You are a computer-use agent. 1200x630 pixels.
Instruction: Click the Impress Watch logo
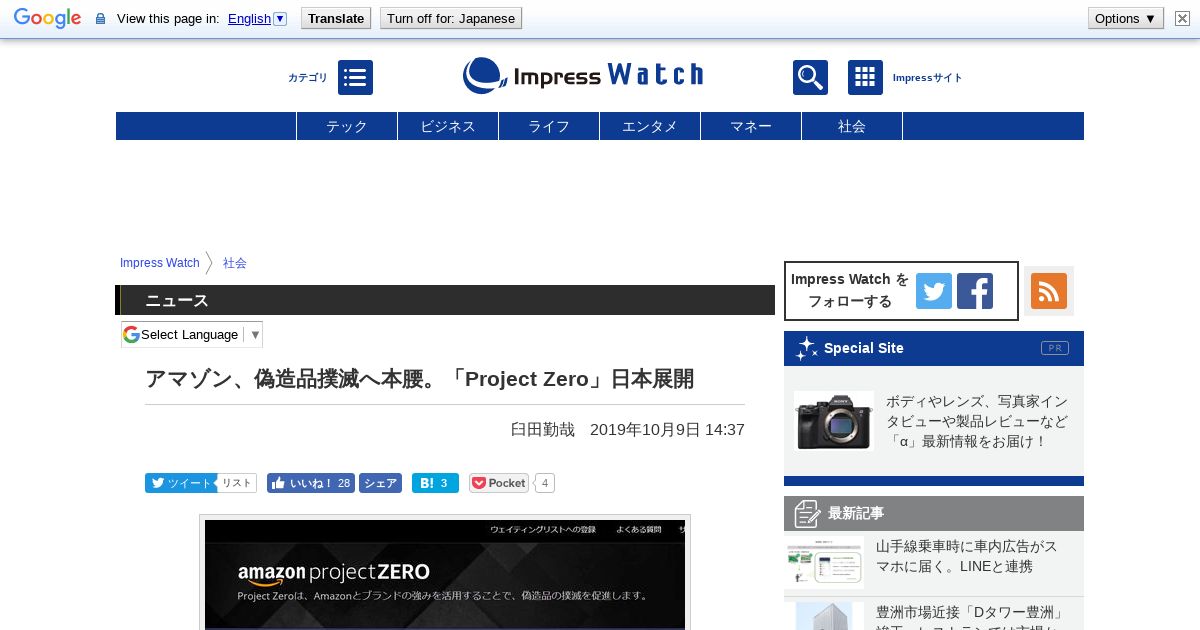[583, 76]
